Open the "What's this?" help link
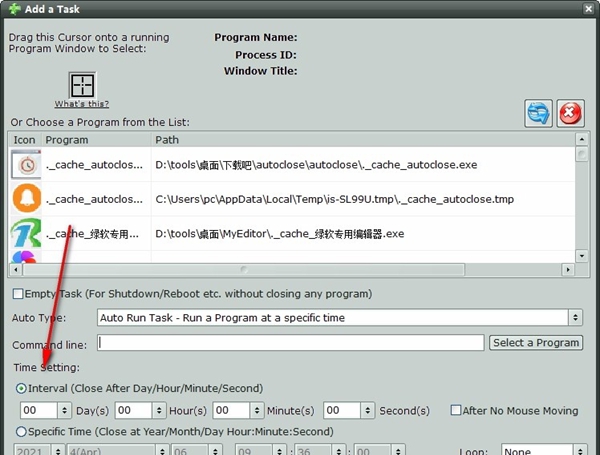600x455 pixels. [82, 104]
